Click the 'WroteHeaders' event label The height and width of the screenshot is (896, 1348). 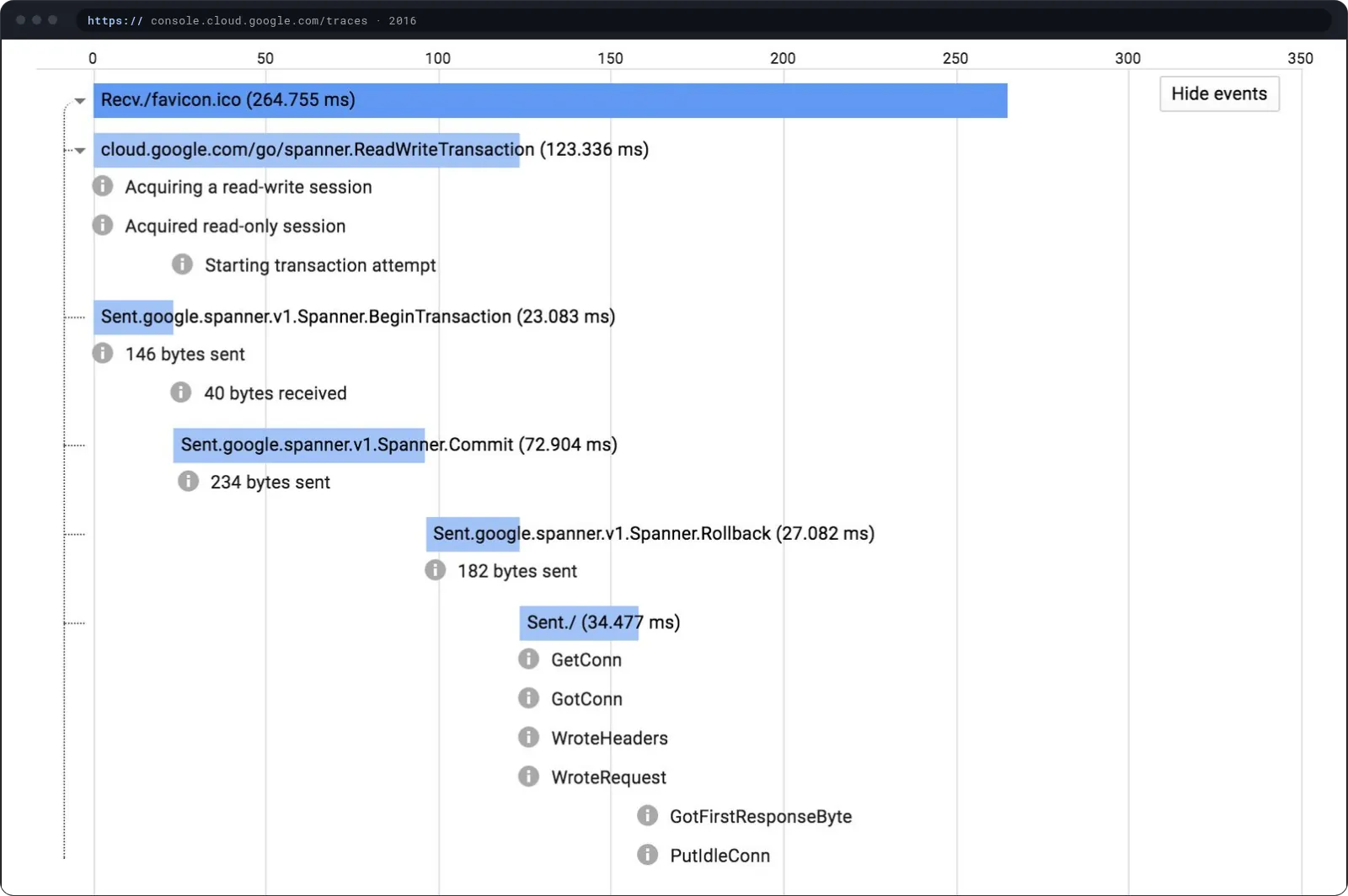coord(610,739)
